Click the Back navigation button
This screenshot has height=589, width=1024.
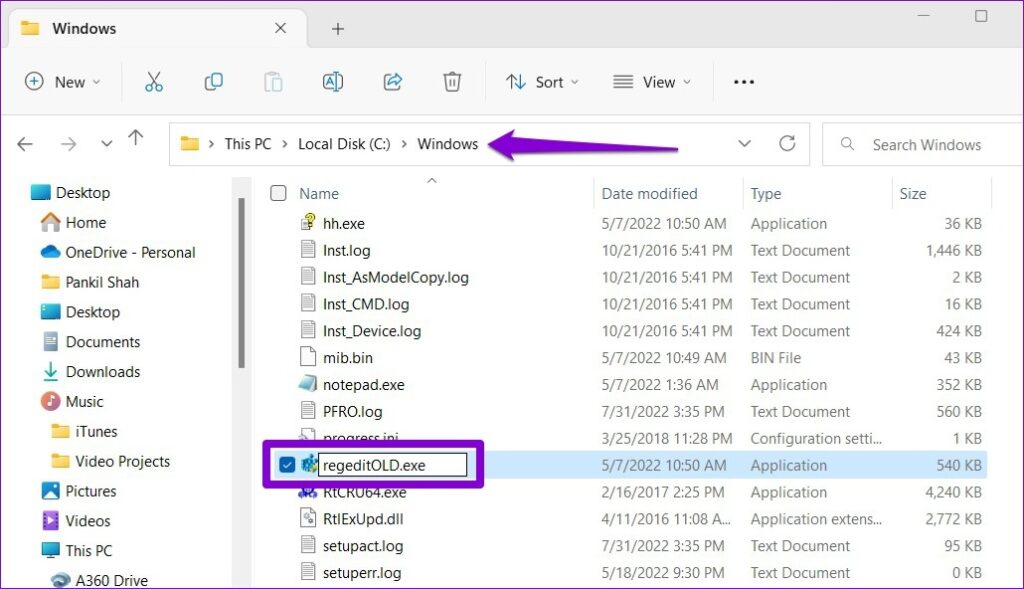tap(24, 144)
